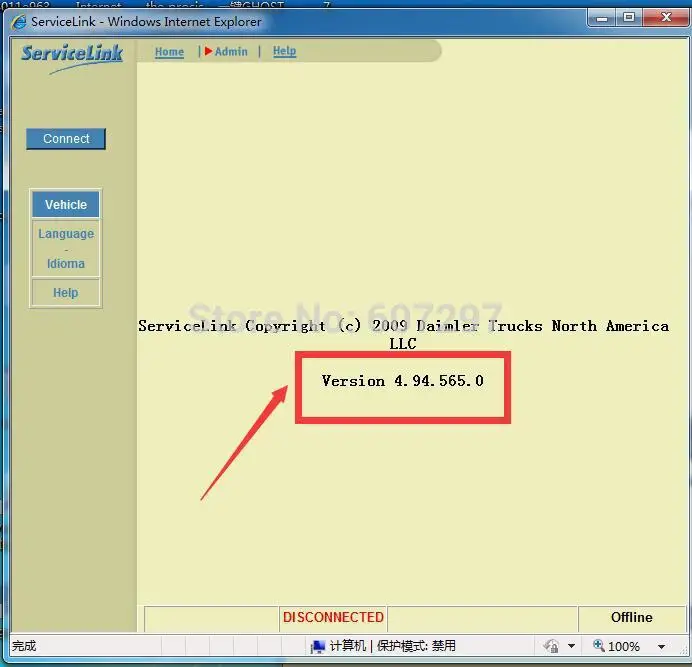The height and width of the screenshot is (667, 692).
Task: Click the red arrow marker beside Admin
Action: [x=208, y=51]
